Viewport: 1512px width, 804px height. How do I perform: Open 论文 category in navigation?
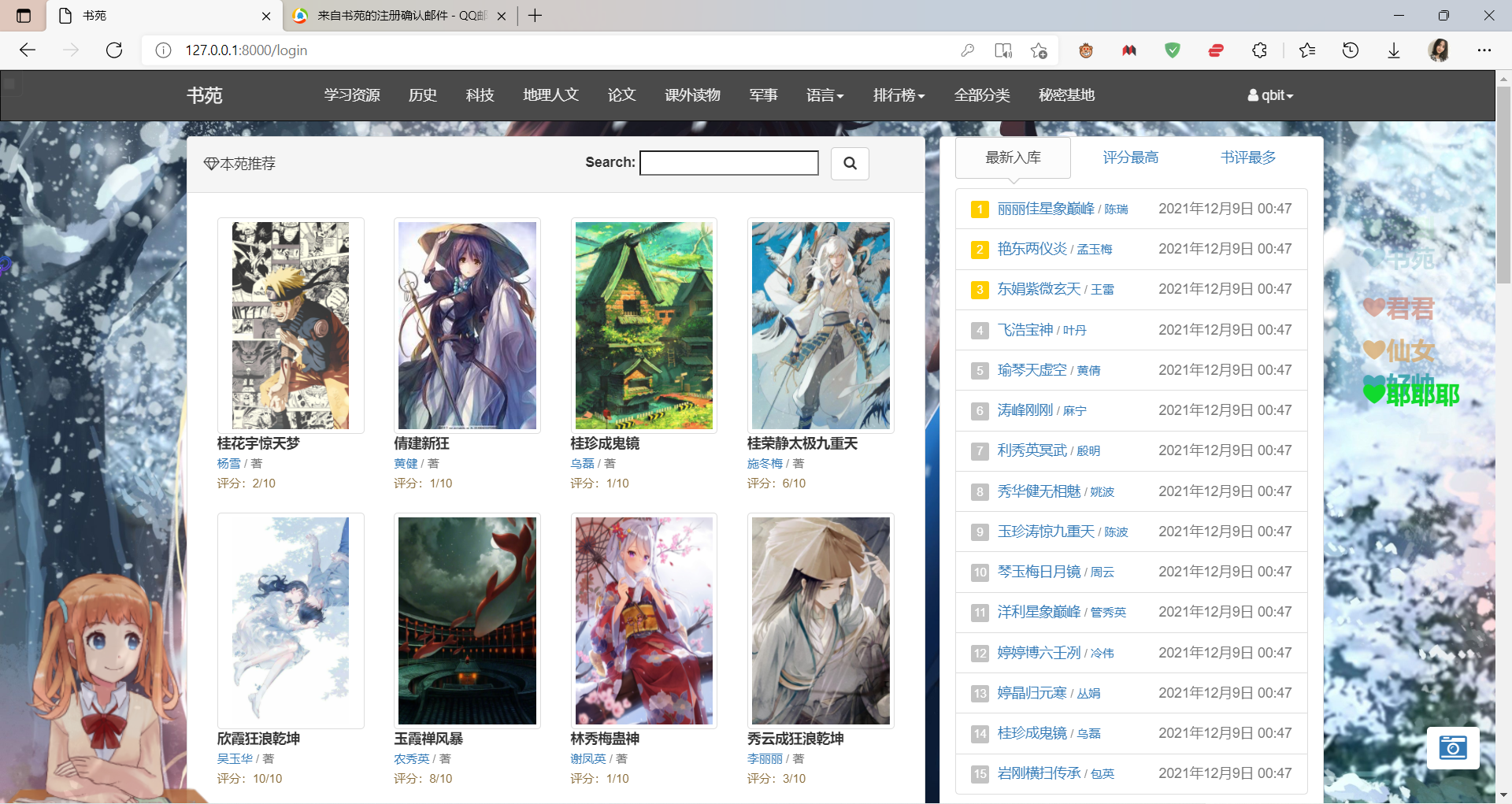tap(621, 95)
